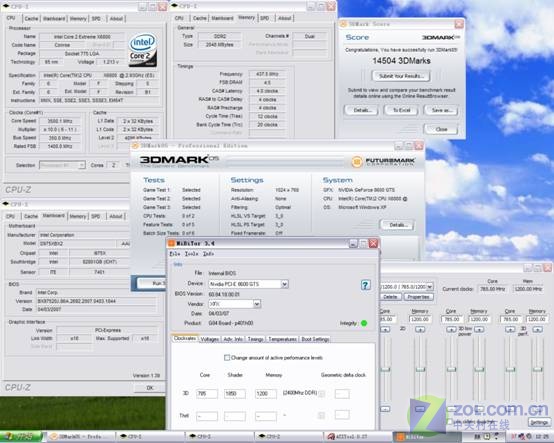Switch to Timings tab in NiBiTor
The height and width of the screenshot is (443, 554).
255,339
